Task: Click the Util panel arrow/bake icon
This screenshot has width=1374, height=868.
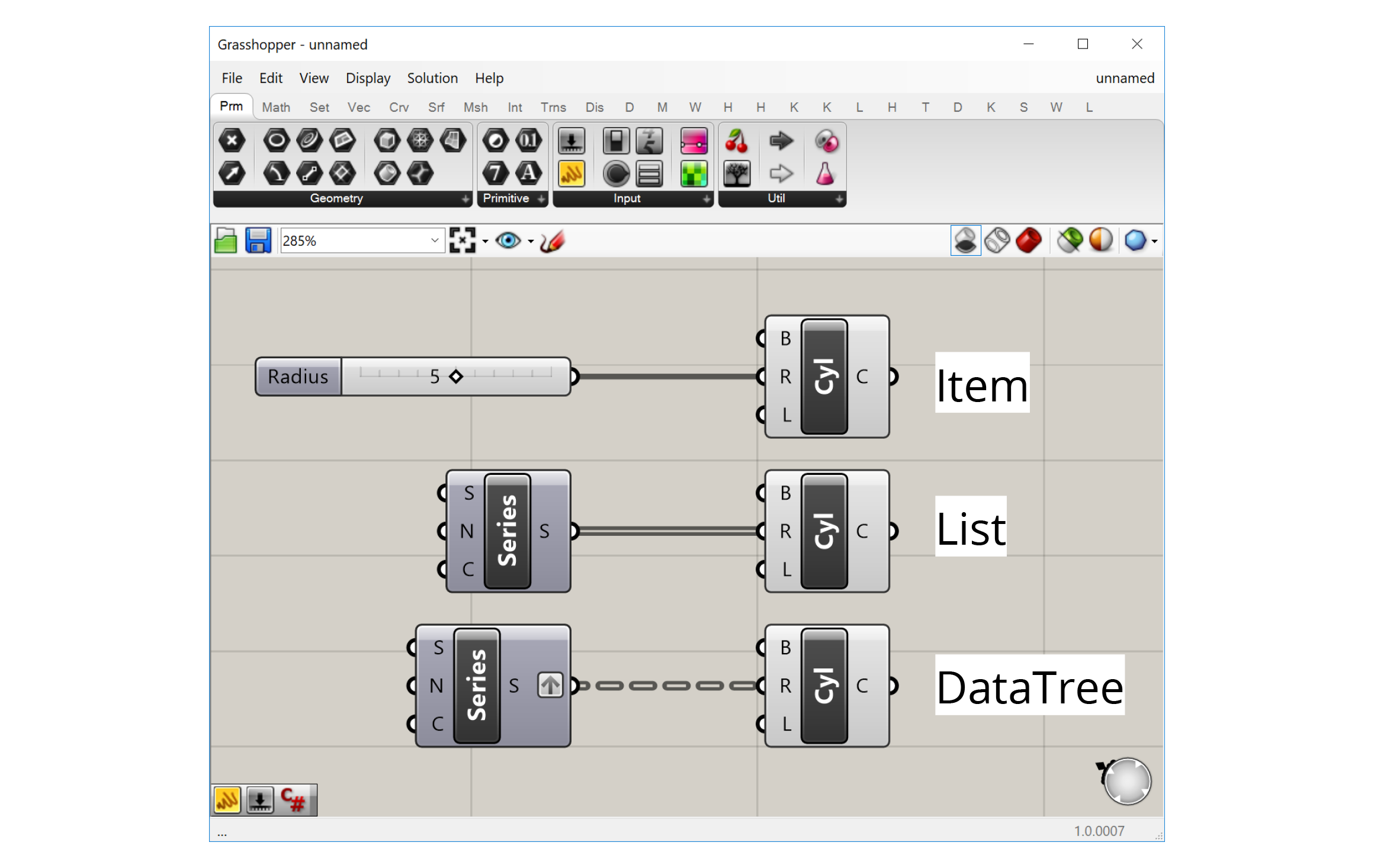Action: (780, 141)
